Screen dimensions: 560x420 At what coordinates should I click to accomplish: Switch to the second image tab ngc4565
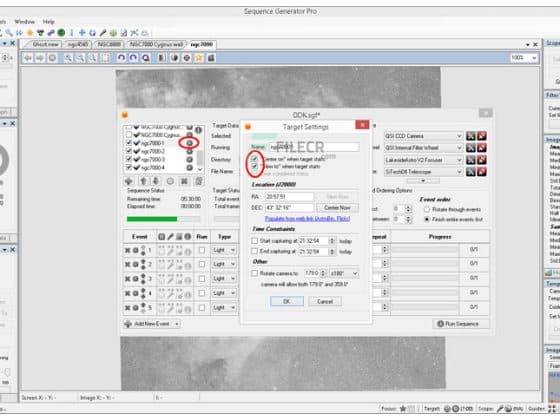pos(78,45)
